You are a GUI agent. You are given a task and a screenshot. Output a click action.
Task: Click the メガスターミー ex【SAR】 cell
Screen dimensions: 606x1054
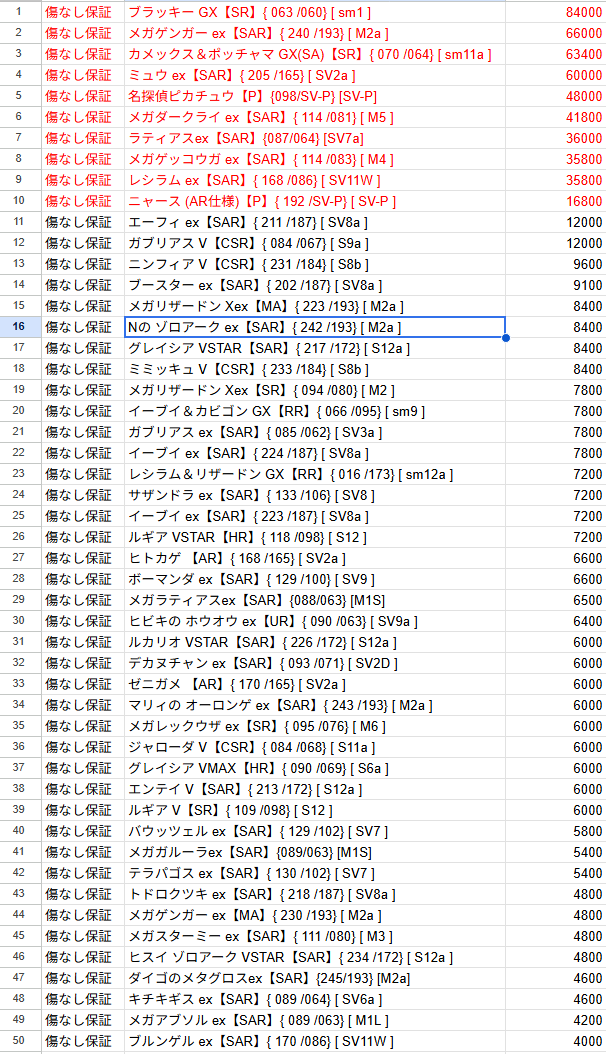click(314, 936)
